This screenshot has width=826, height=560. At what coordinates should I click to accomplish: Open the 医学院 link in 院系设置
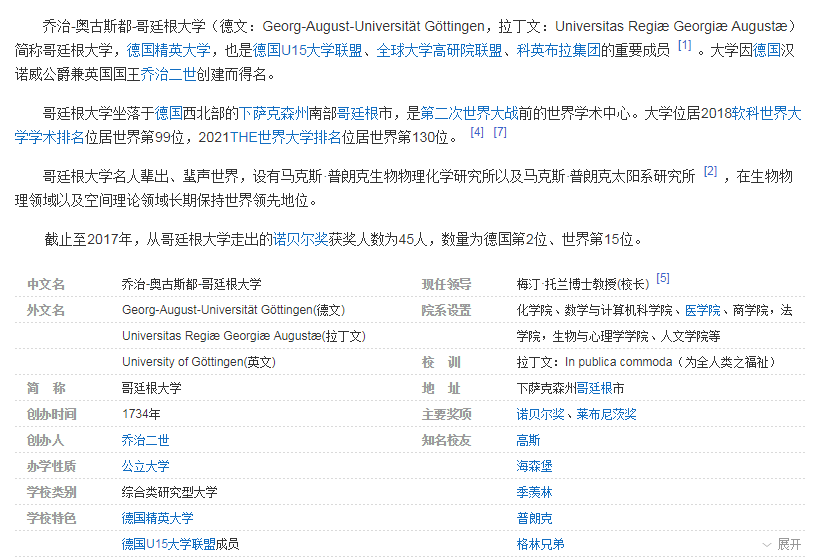tap(702, 310)
